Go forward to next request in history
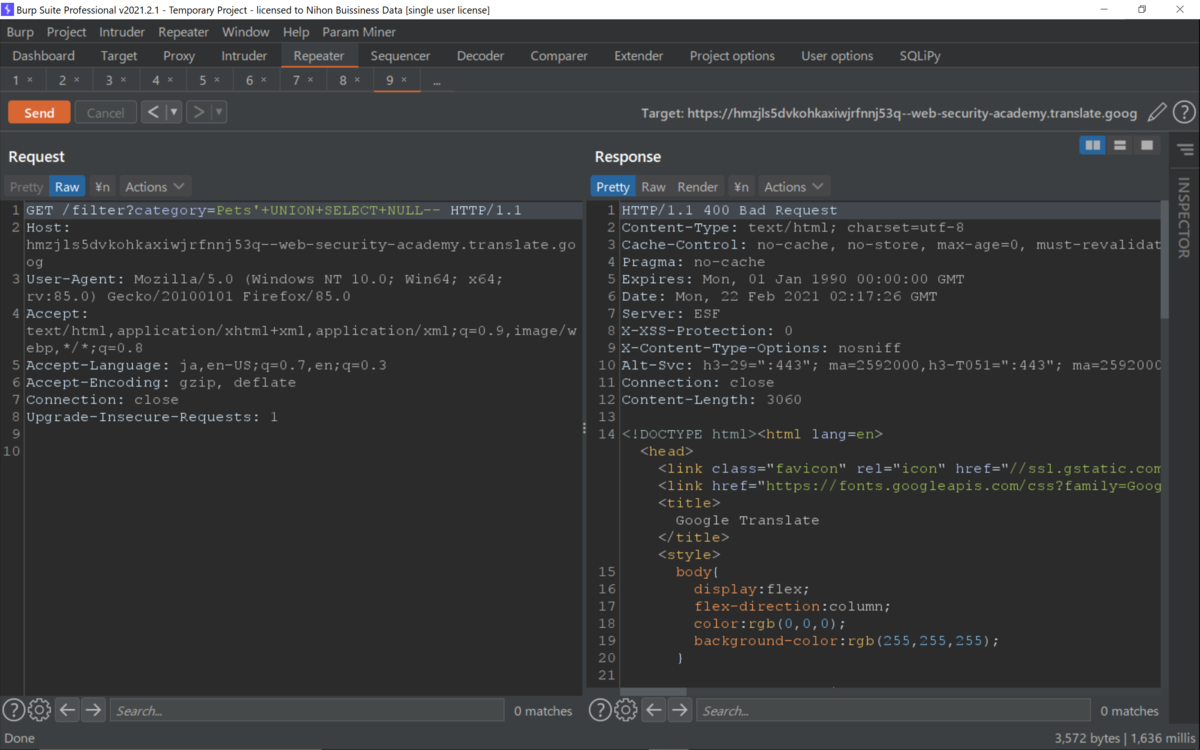 (x=199, y=112)
